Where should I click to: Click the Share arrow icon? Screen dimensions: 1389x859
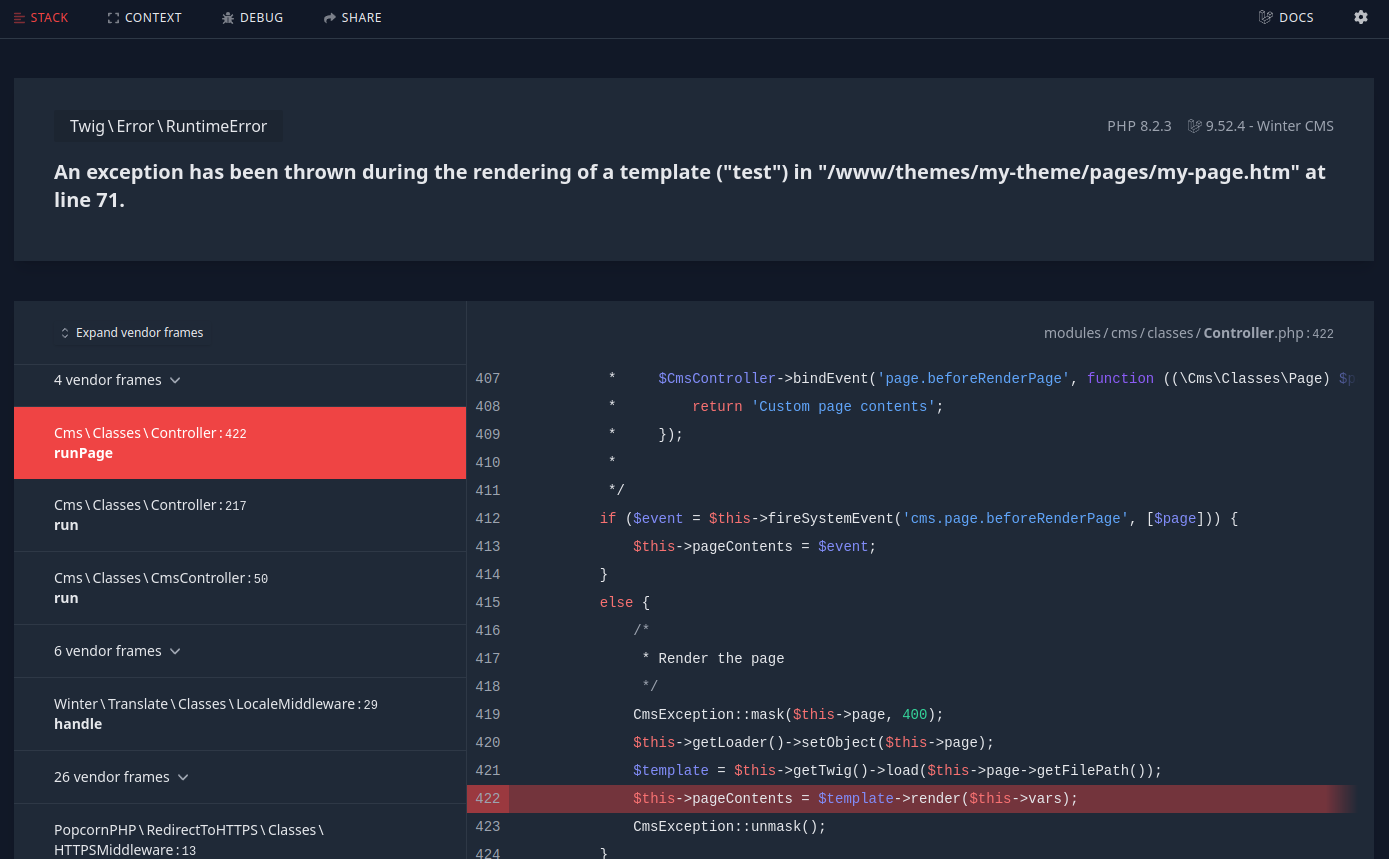click(329, 18)
